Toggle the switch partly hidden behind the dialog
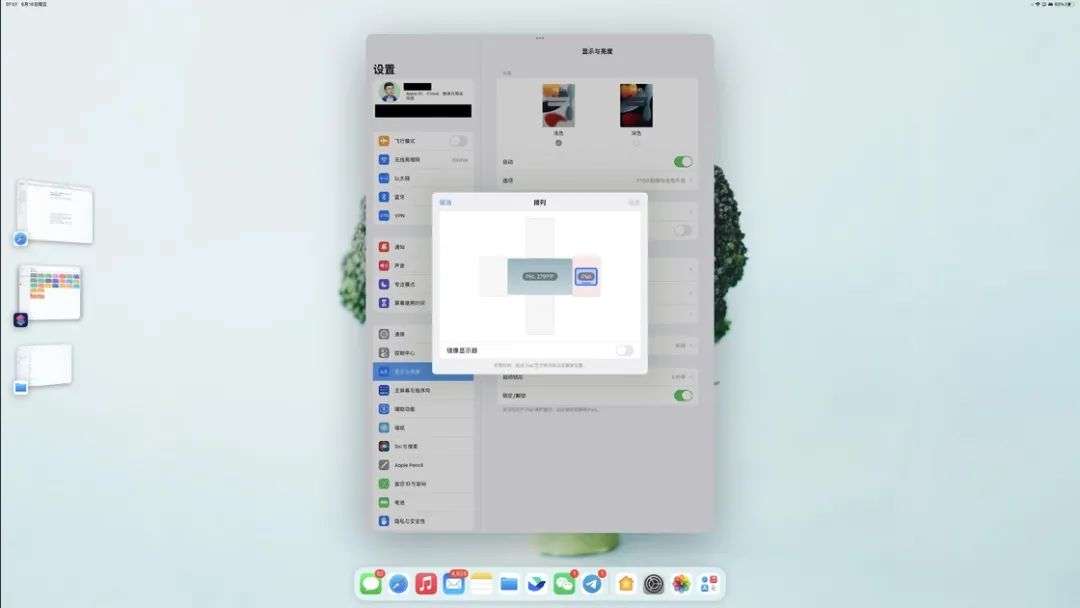The height and width of the screenshot is (608, 1080). (683, 230)
